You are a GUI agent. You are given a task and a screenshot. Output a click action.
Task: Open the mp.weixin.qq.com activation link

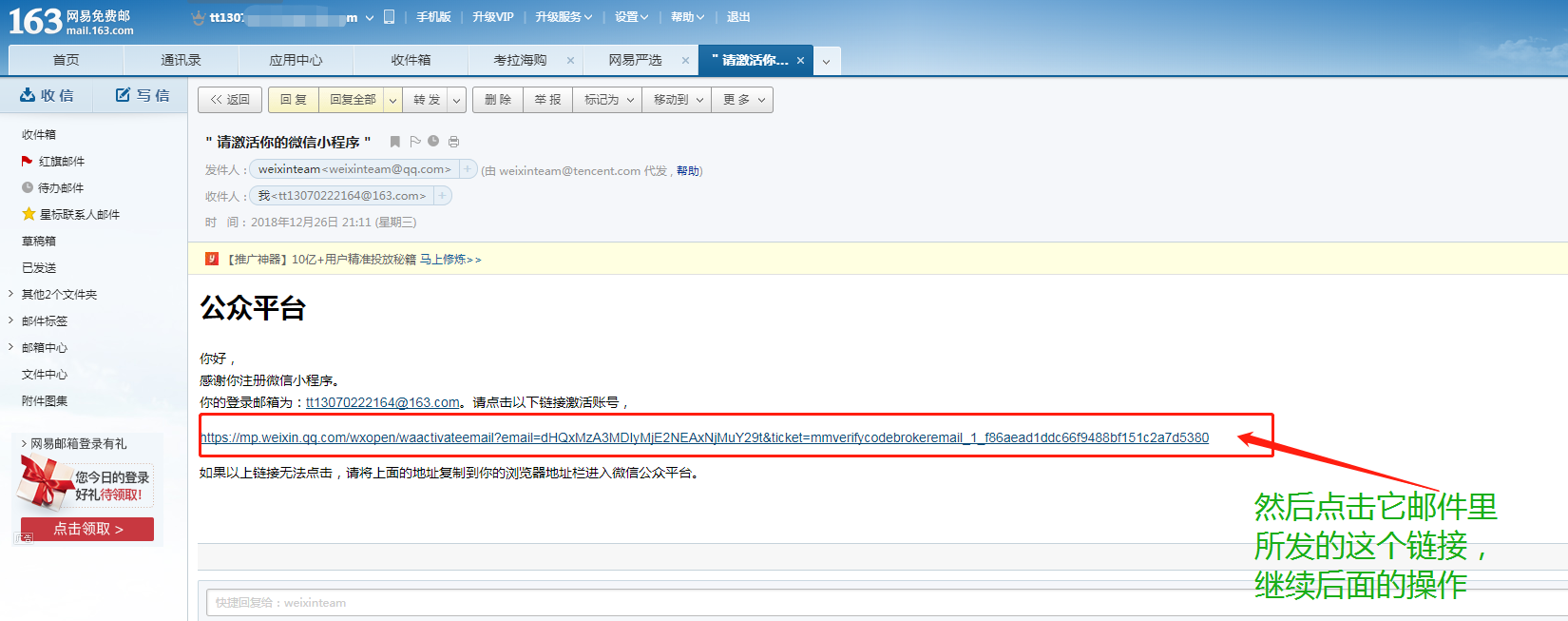point(704,437)
